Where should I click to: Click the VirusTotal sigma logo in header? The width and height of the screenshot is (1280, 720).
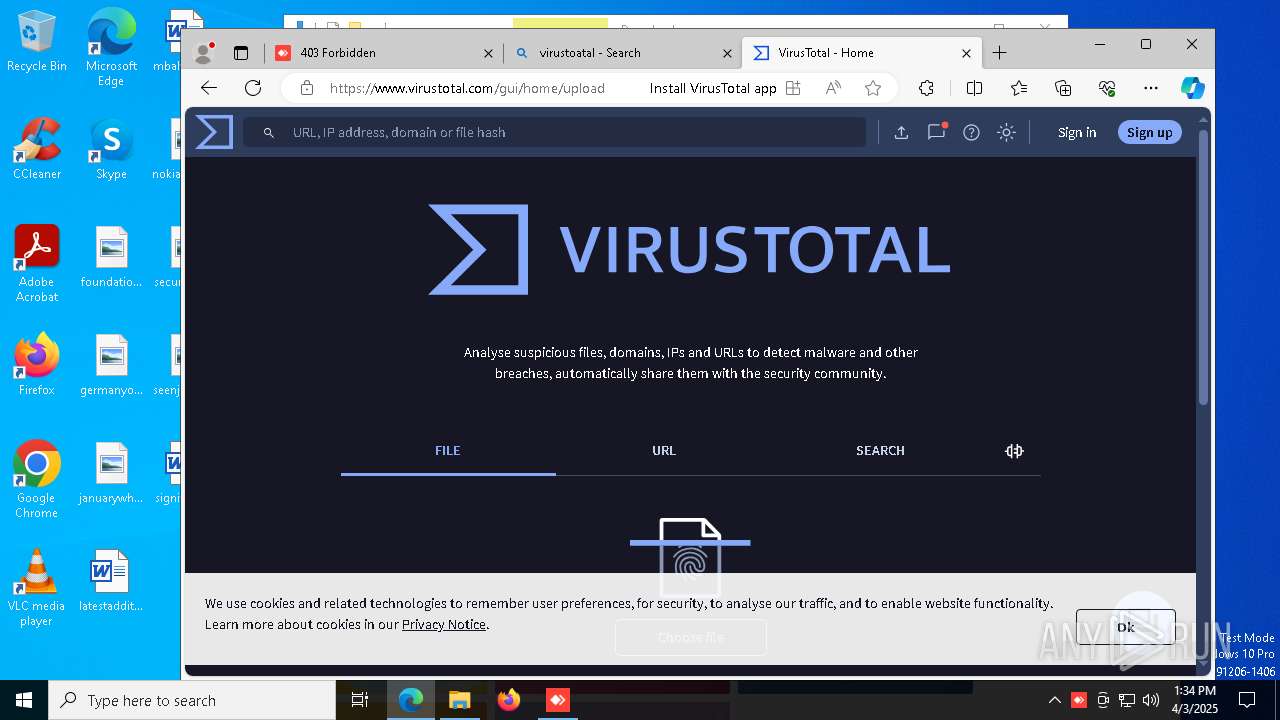tap(214, 132)
